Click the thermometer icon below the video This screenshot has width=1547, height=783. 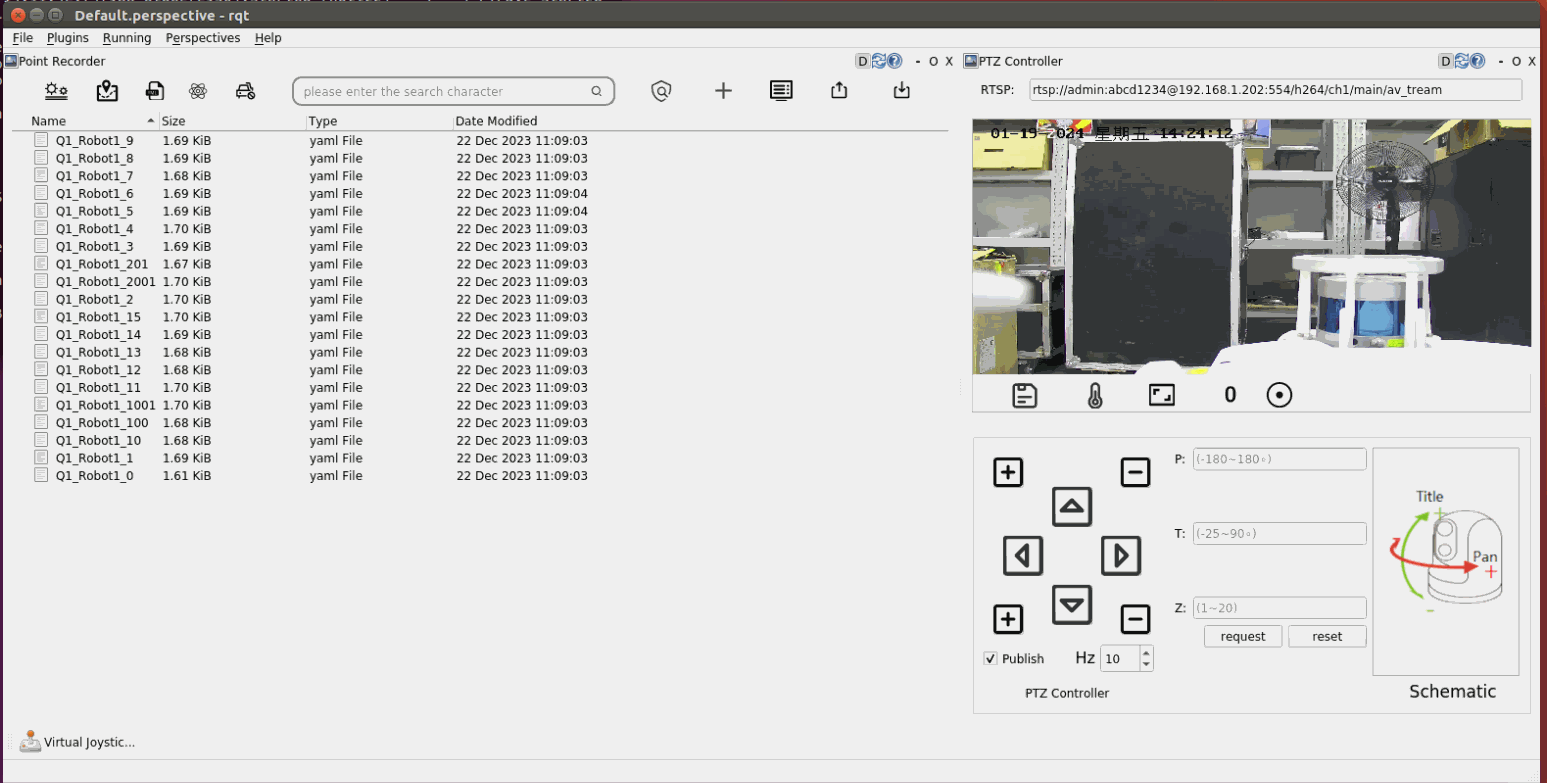click(1095, 396)
